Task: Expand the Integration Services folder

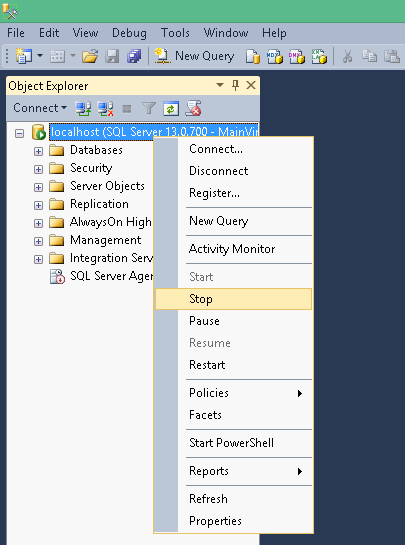Action: pyautogui.click(x=38, y=259)
